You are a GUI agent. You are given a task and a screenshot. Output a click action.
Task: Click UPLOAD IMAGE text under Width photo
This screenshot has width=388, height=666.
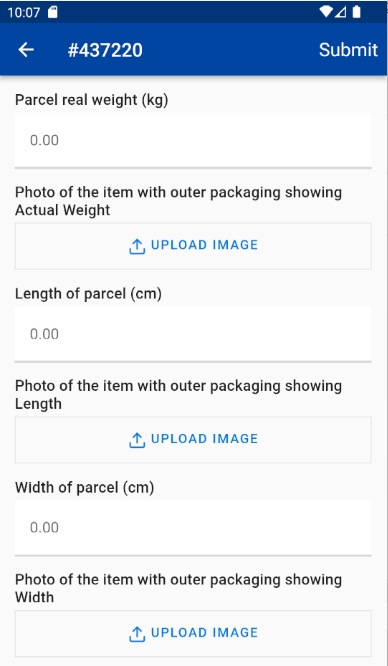[204, 632]
